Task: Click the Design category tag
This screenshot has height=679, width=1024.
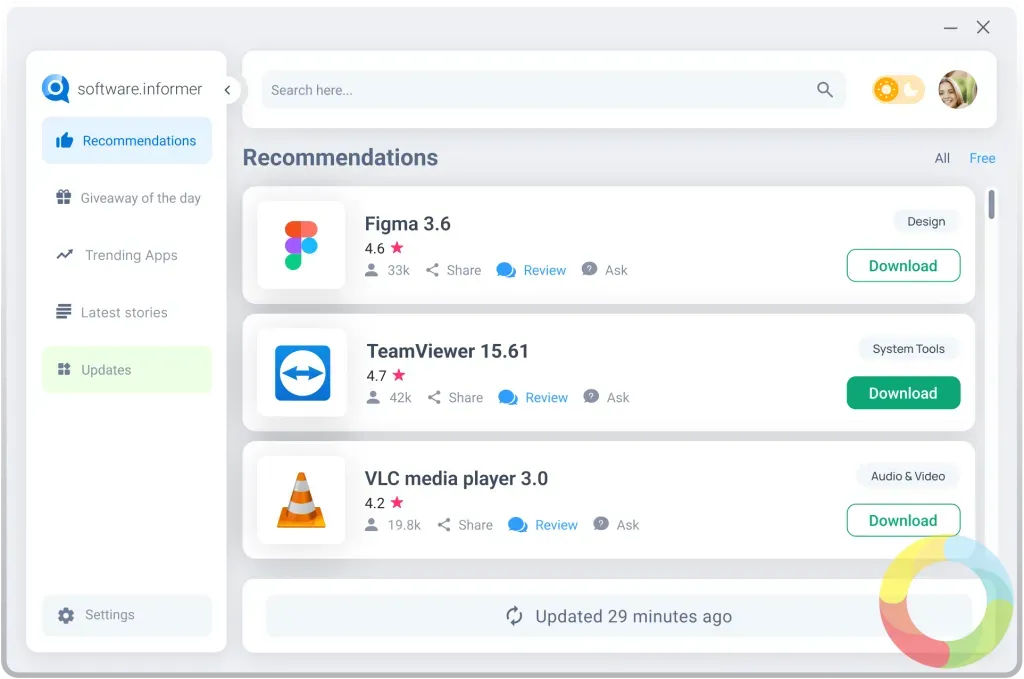Action: tap(926, 221)
